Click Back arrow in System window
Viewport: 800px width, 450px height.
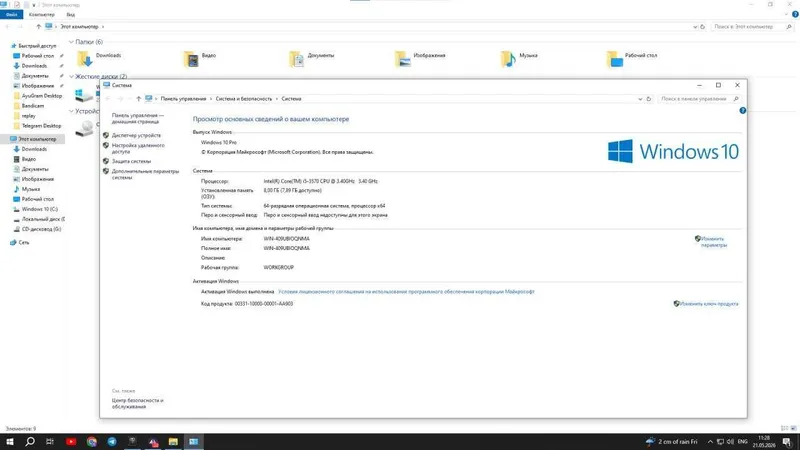click(108, 99)
